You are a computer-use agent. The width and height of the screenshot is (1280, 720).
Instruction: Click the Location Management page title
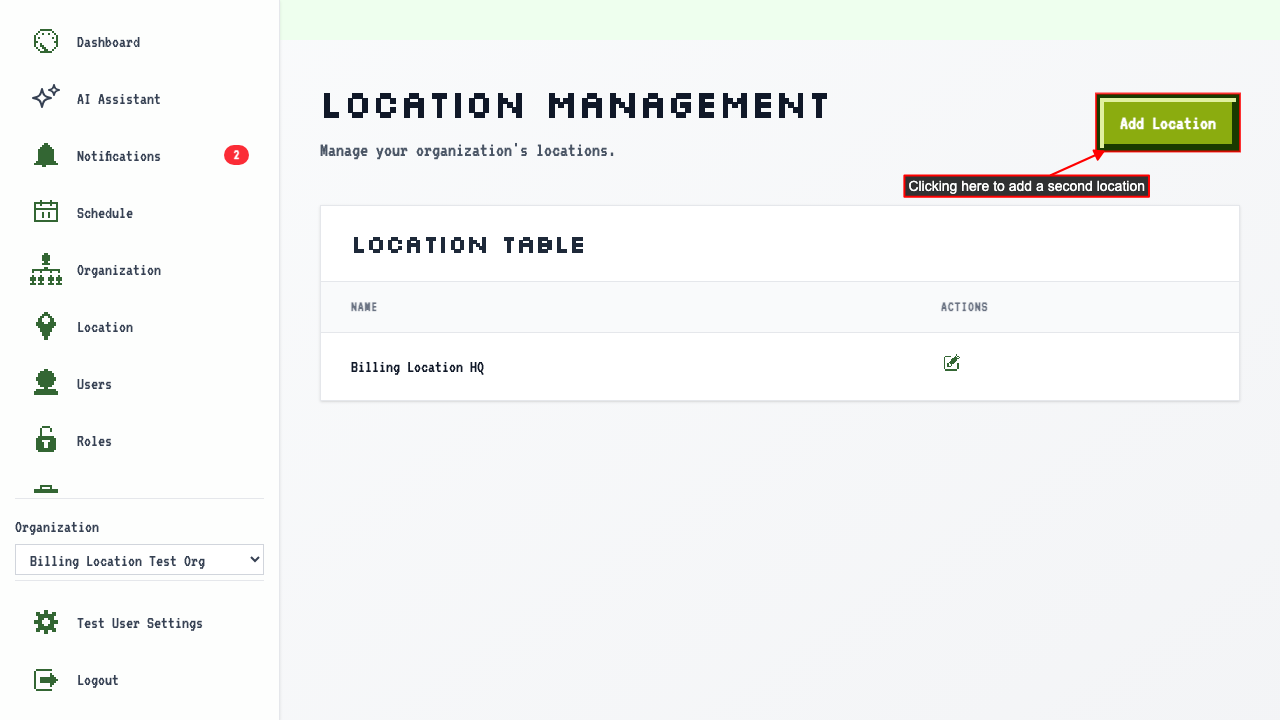[575, 105]
